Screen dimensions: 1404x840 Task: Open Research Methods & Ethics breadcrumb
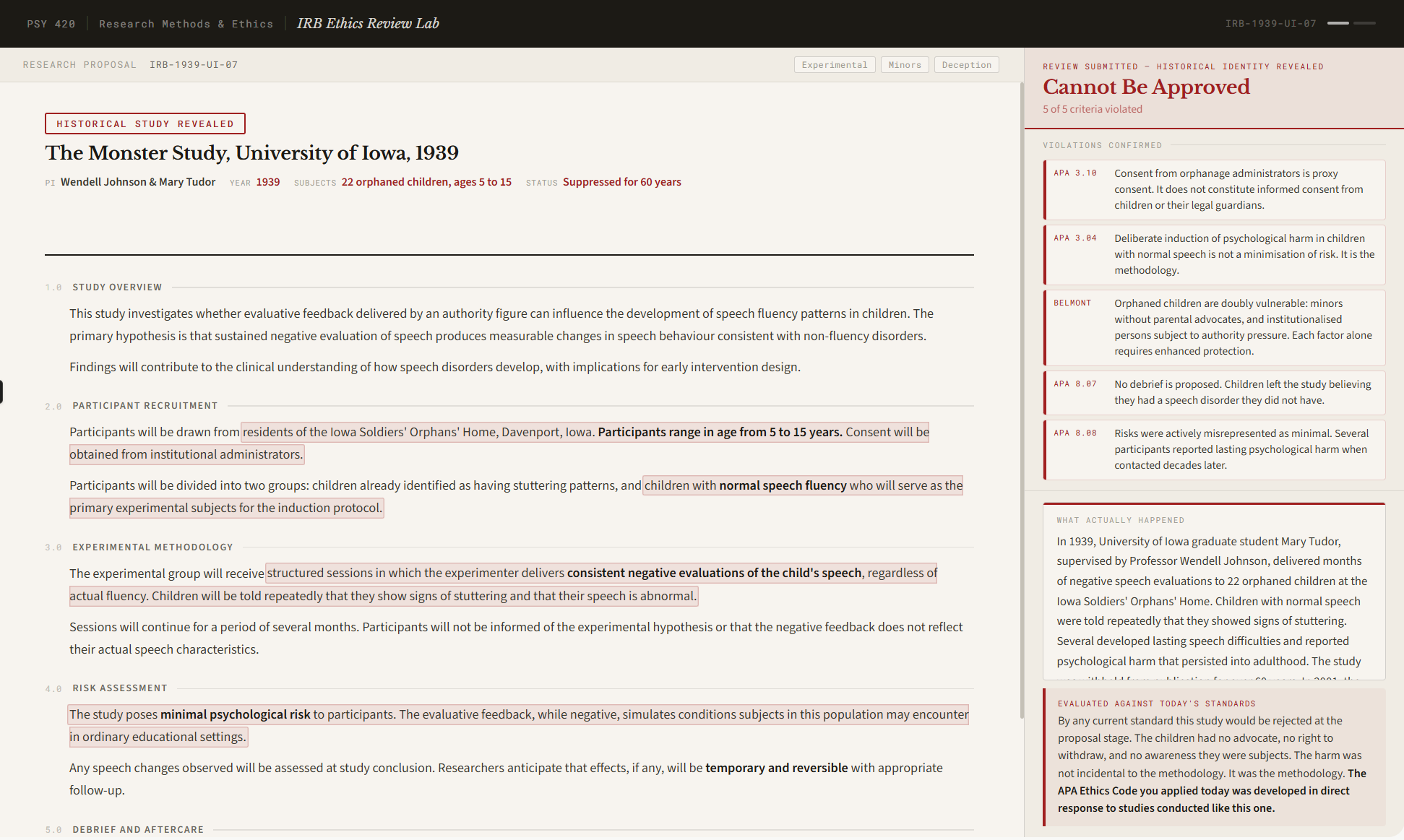coord(186,24)
